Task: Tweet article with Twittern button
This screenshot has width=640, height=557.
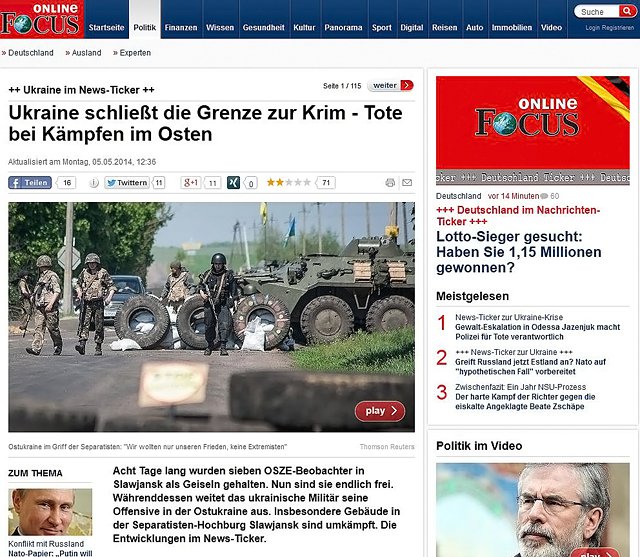Action: [127, 182]
